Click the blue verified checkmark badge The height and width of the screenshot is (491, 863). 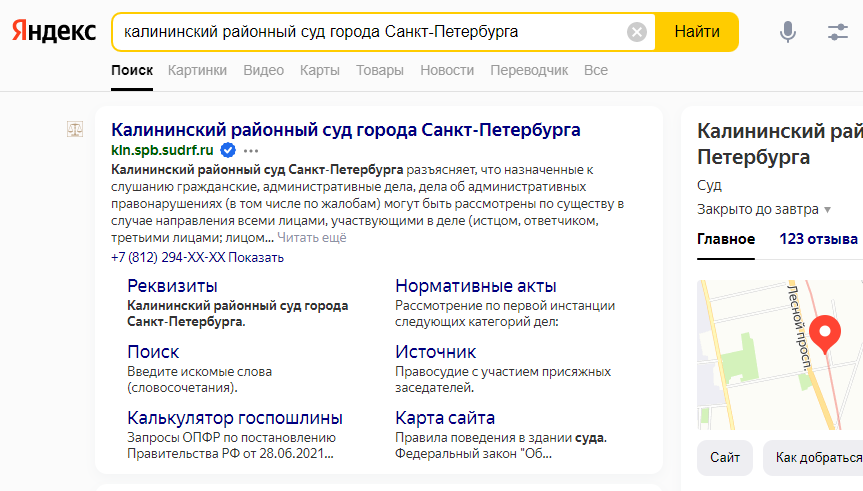228,150
